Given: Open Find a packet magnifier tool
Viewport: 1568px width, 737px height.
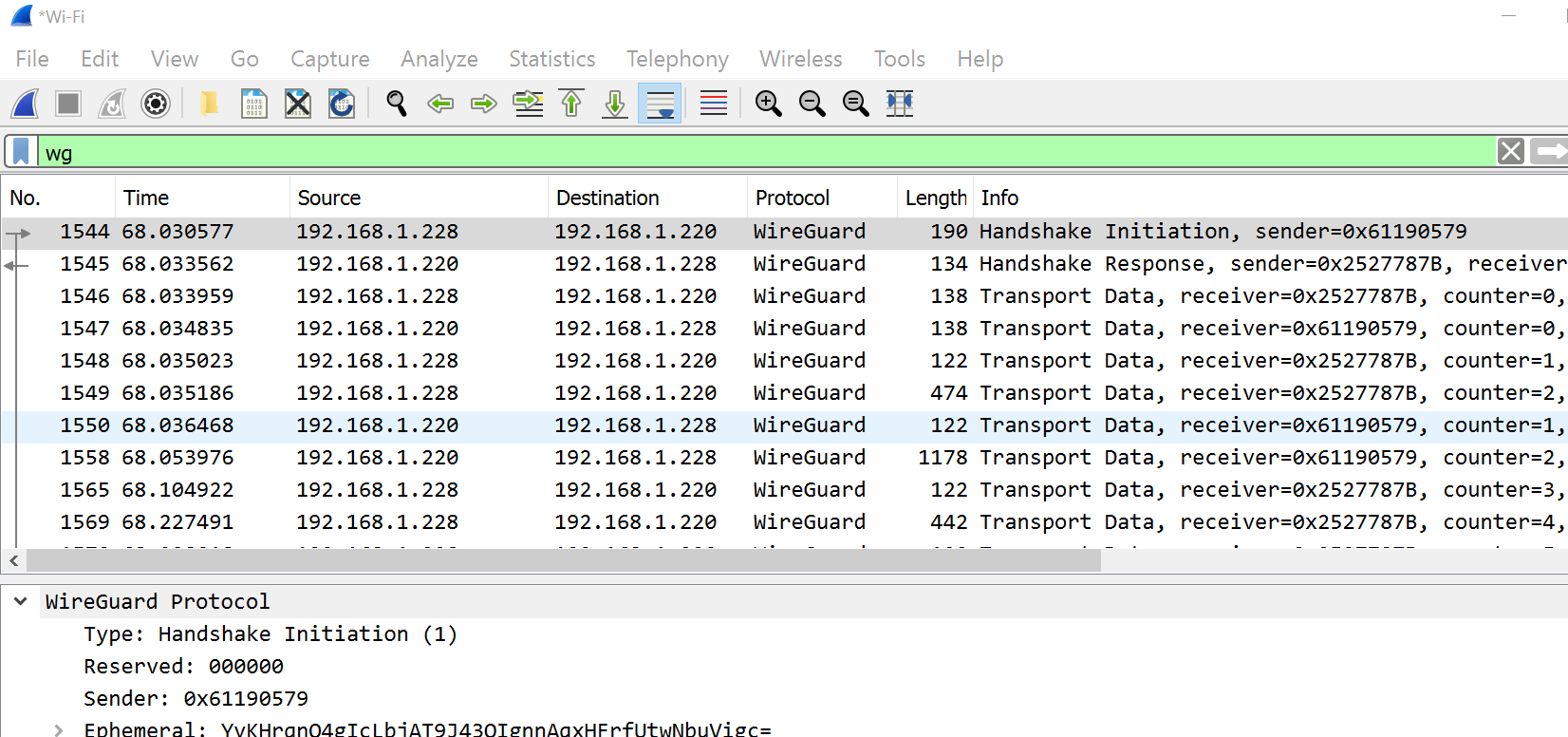Looking at the screenshot, I should (397, 104).
